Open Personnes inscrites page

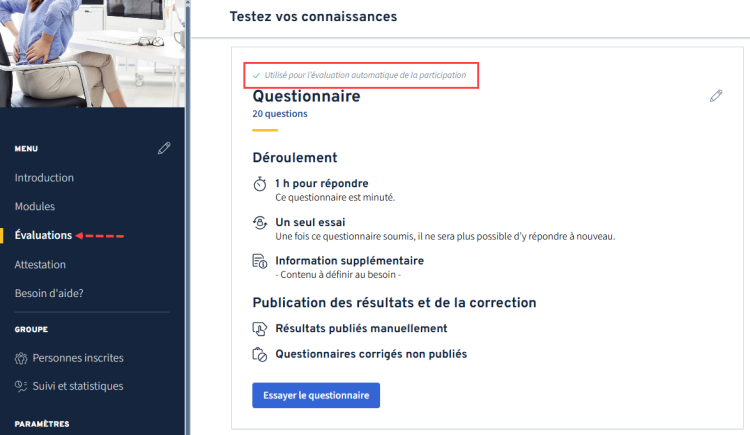[78, 358]
